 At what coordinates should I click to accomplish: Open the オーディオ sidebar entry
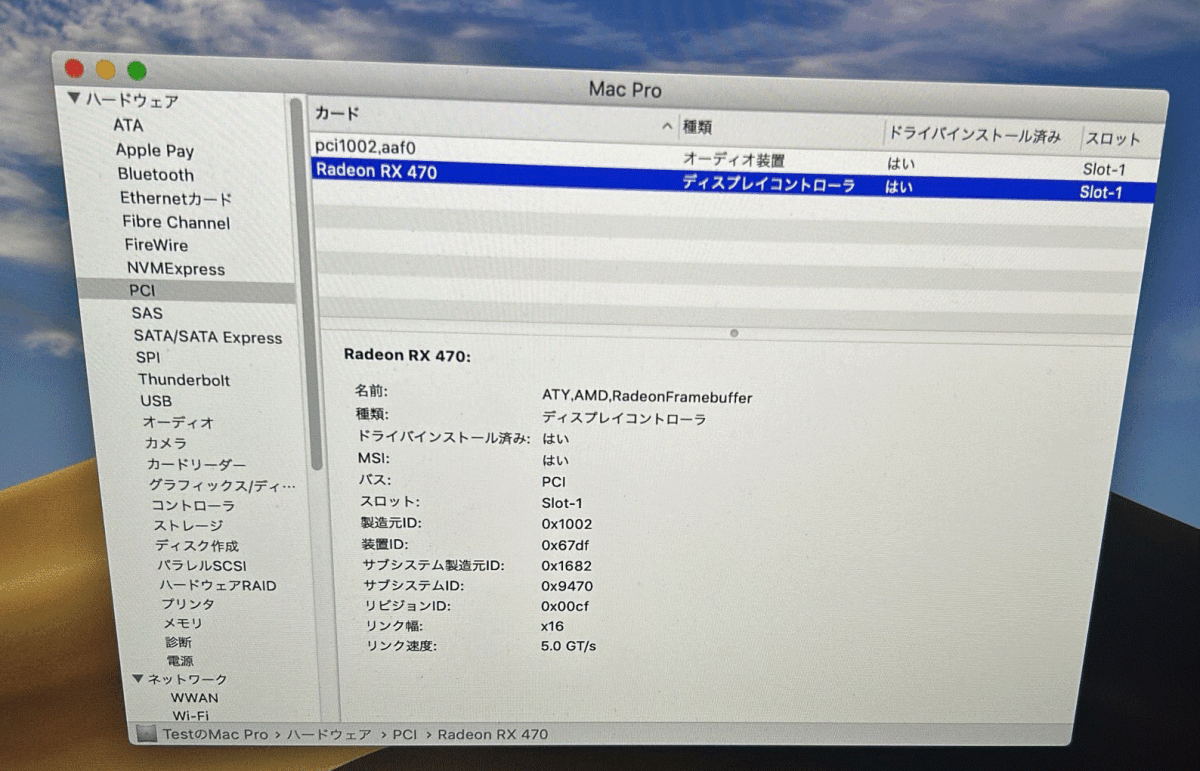(x=178, y=422)
